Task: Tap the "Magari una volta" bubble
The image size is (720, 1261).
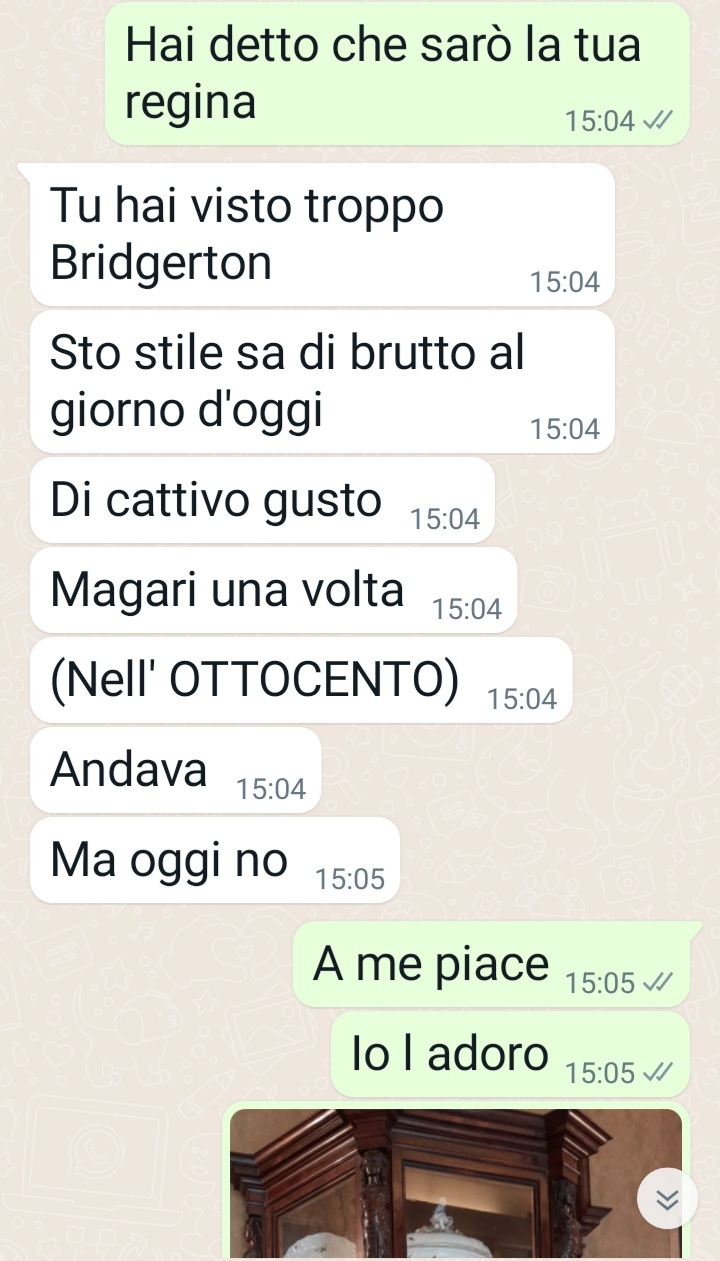Action: 273,590
